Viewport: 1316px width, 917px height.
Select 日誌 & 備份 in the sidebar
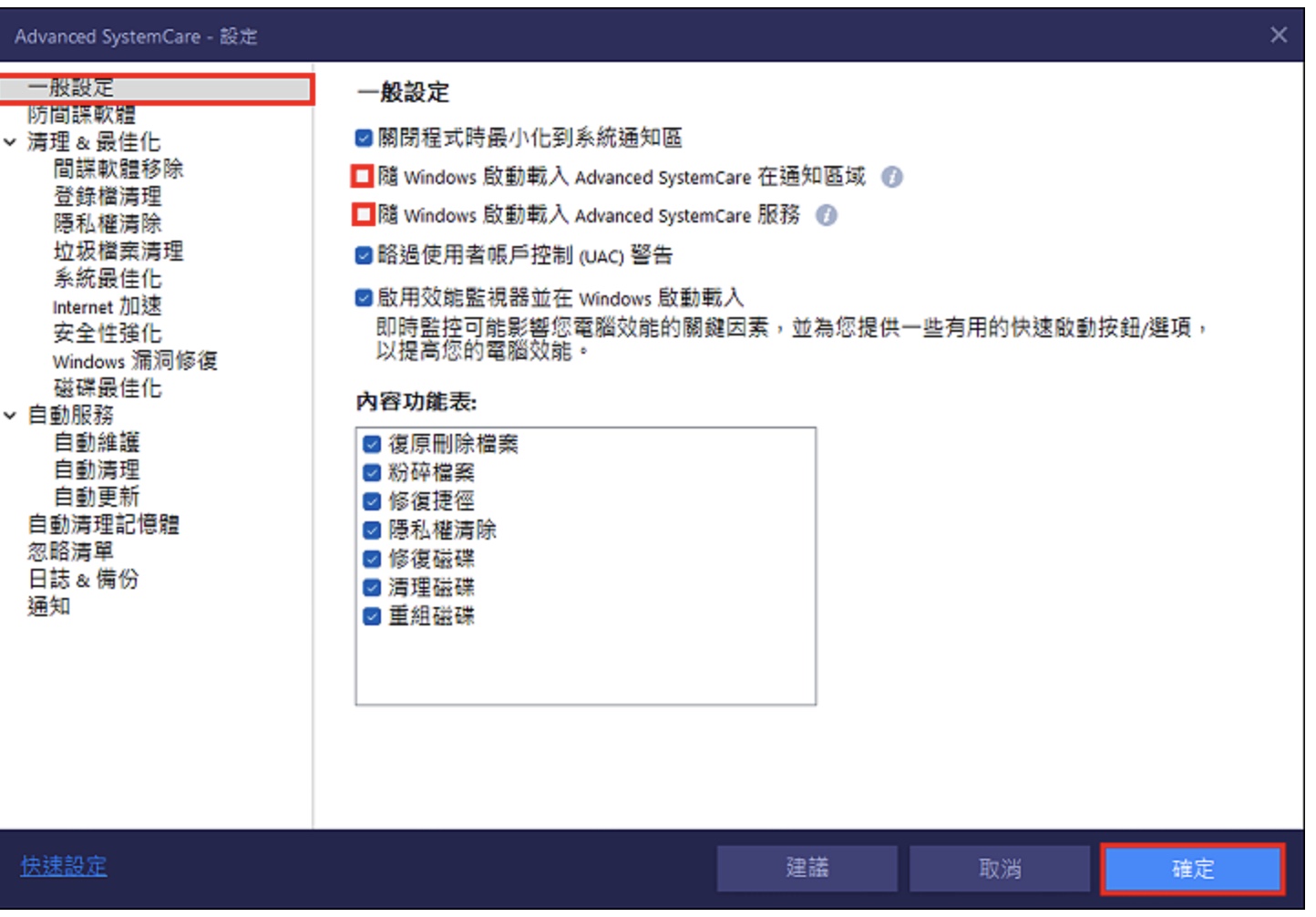[83, 580]
